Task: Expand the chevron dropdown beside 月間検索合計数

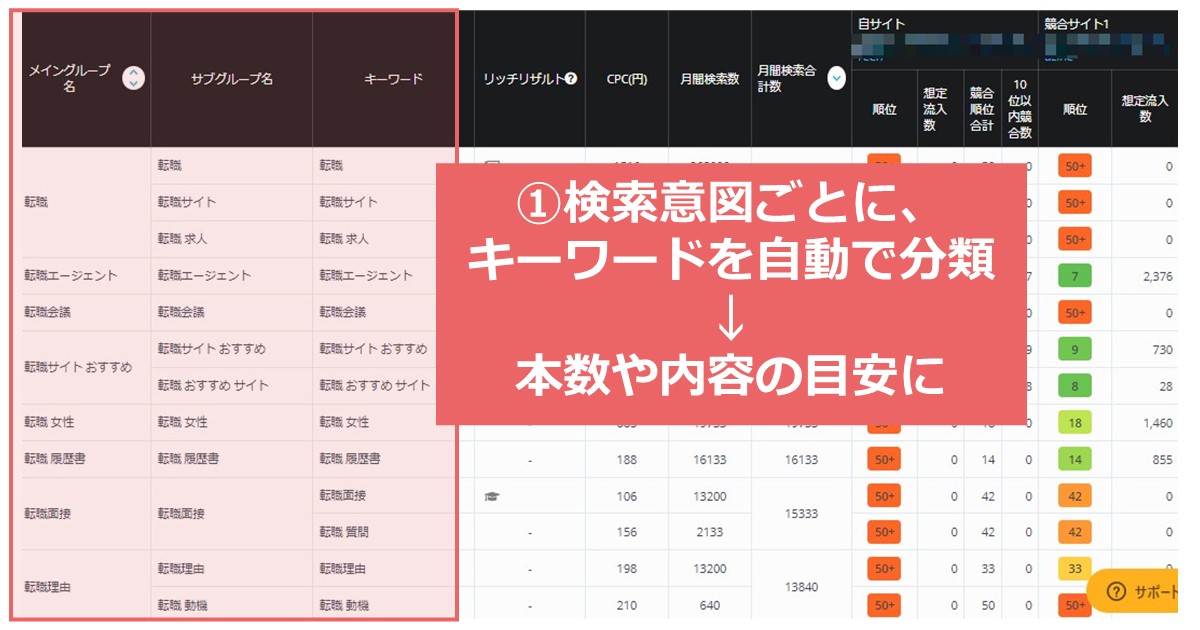Action: tap(836, 79)
